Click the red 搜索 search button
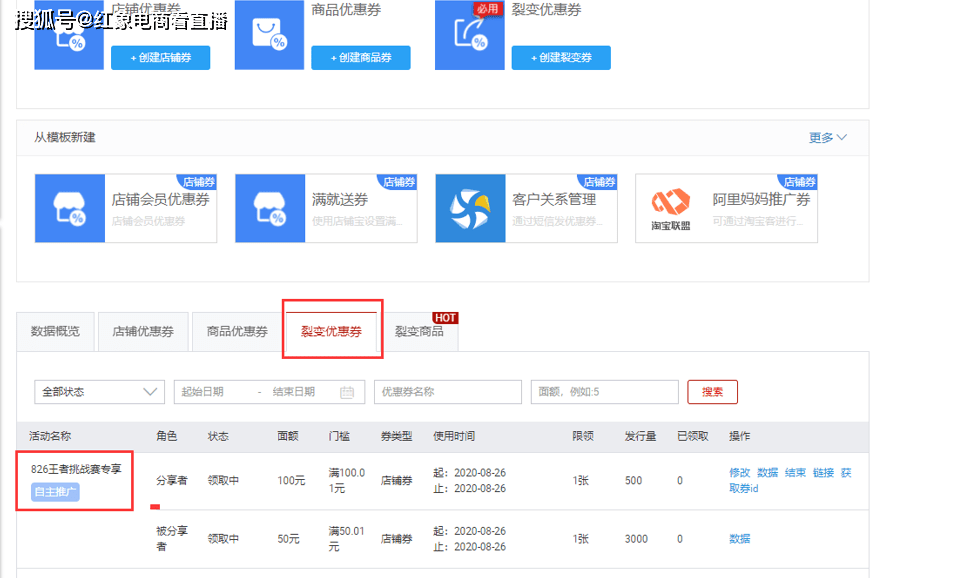Image resolution: width=975 pixels, height=578 pixels. (x=713, y=392)
